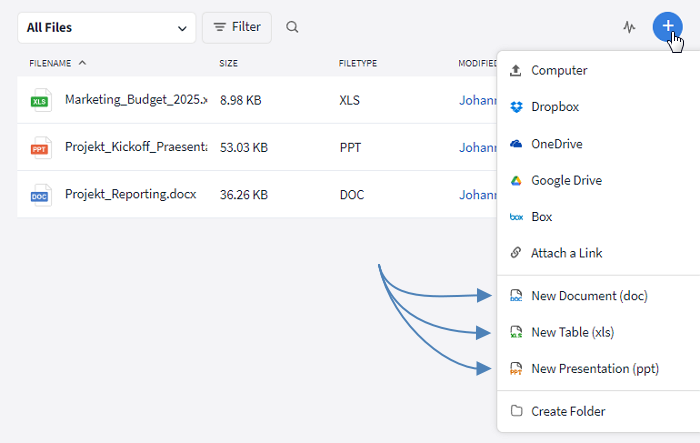Image resolution: width=700 pixels, height=443 pixels.
Task: Choose Computer upload from the menu
Action: click(x=559, y=71)
